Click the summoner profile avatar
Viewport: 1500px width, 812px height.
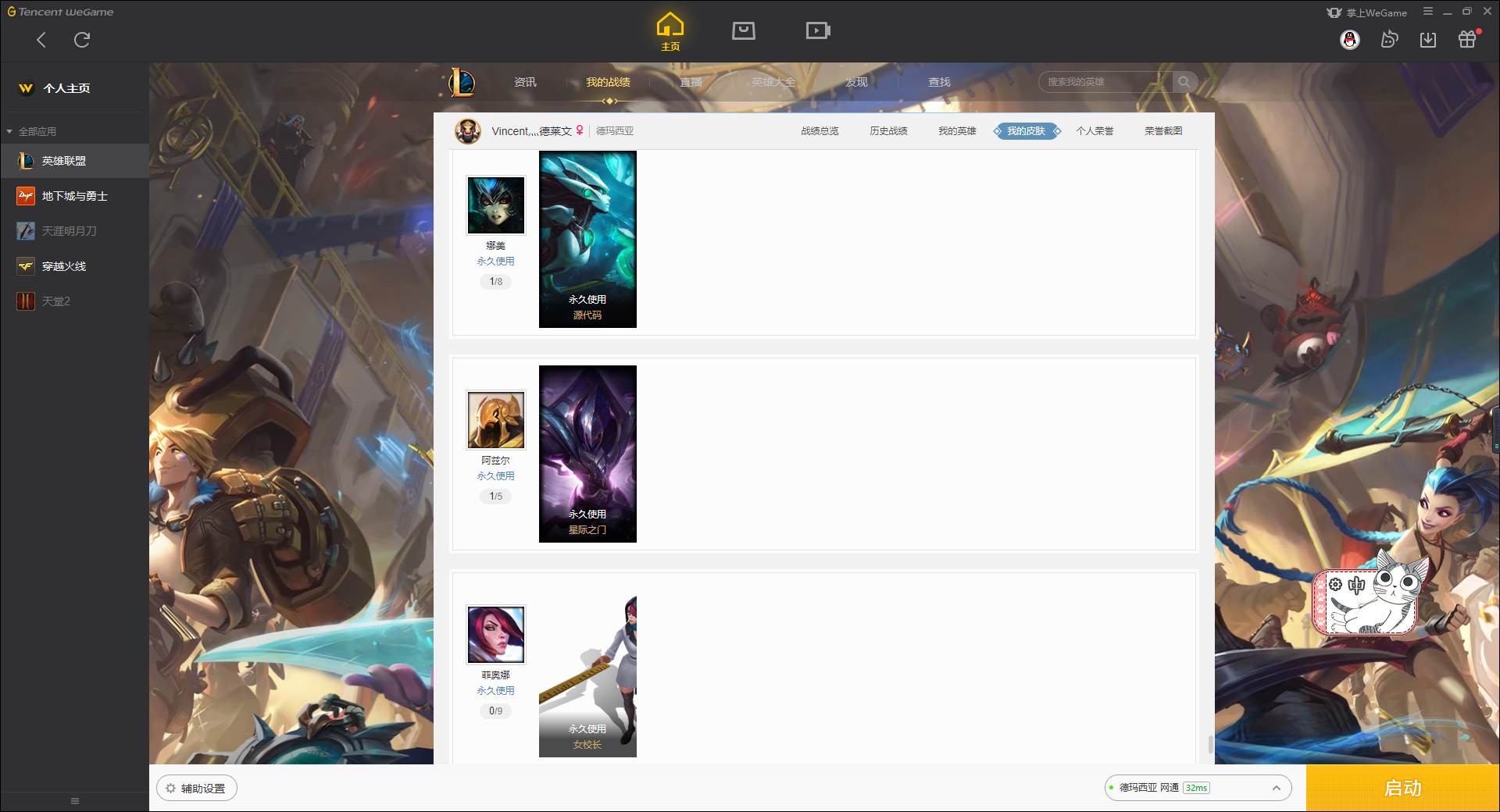tap(468, 131)
